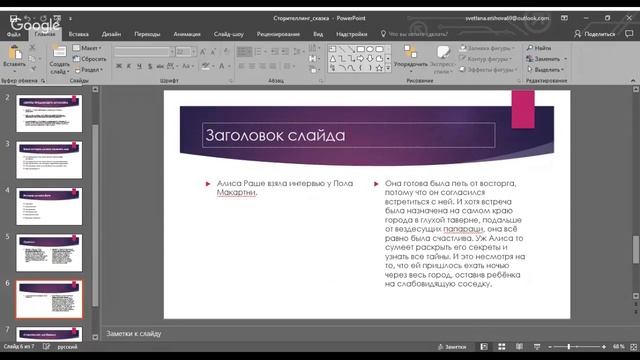The height and width of the screenshot is (360, 640).
Task: Click the zoom slider handle in status bar
Action: click(x=569, y=347)
